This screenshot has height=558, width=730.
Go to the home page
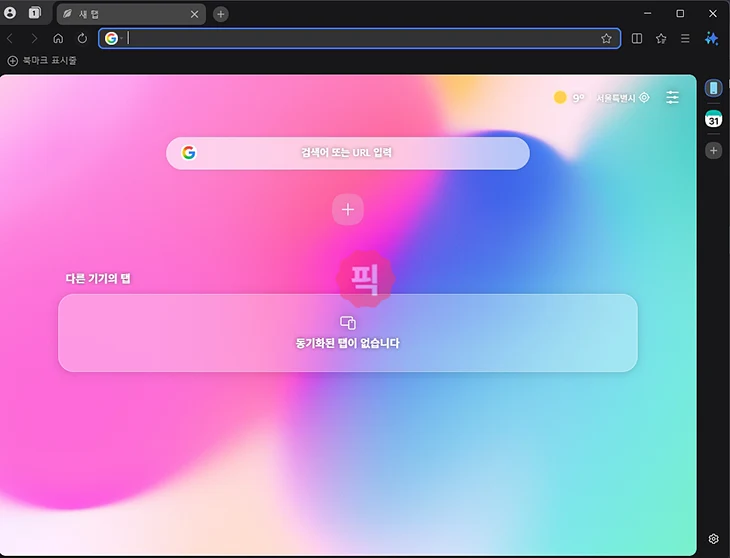pyautogui.click(x=58, y=38)
